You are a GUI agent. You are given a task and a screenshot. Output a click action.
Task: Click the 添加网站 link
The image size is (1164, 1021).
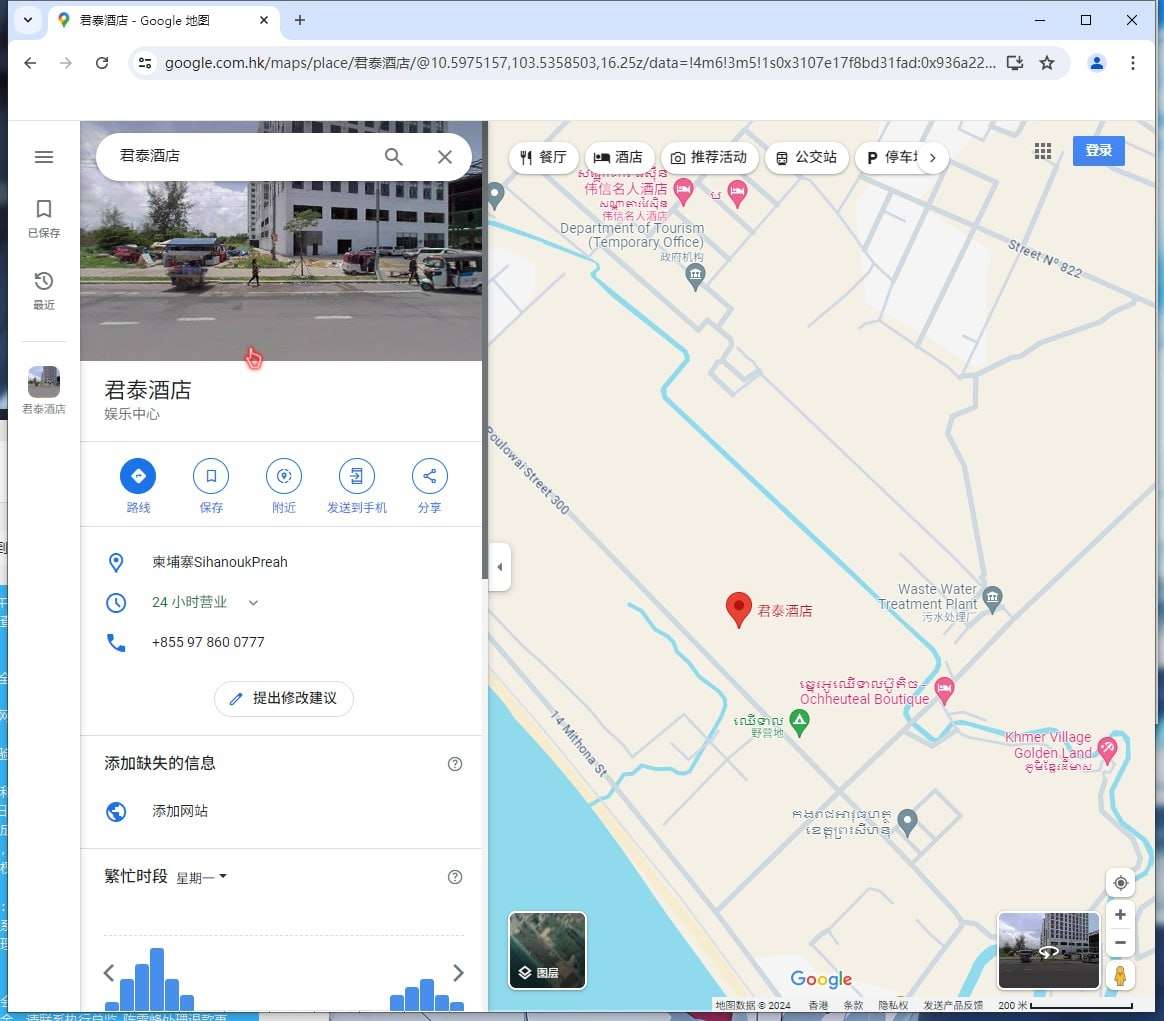180,811
